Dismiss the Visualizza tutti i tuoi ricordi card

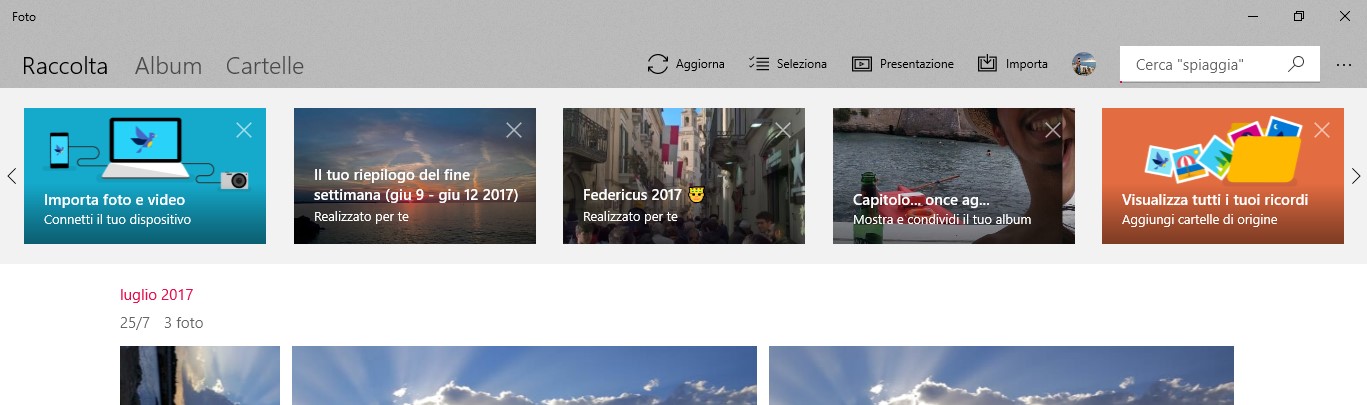(x=1322, y=129)
